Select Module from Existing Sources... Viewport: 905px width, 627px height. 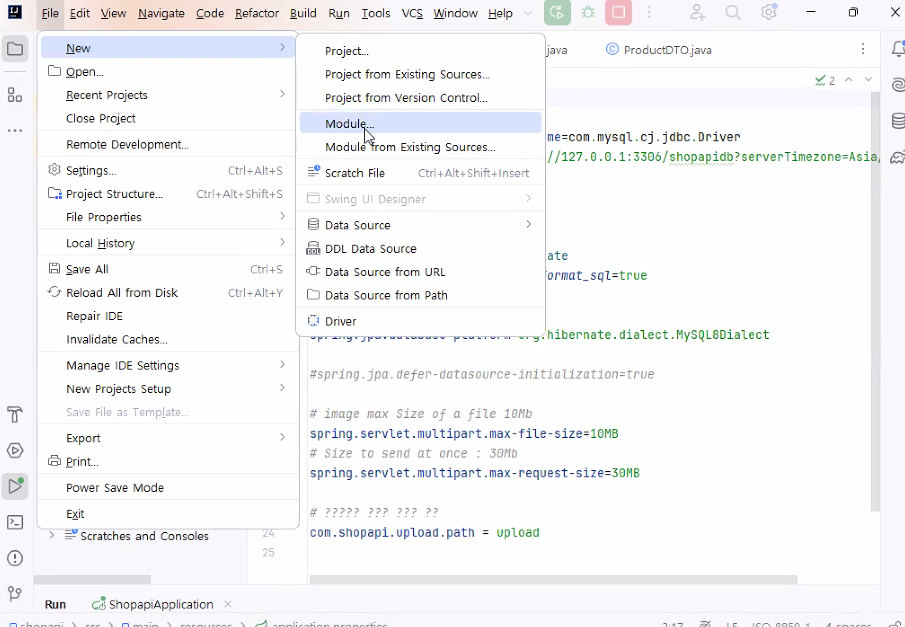click(420, 147)
